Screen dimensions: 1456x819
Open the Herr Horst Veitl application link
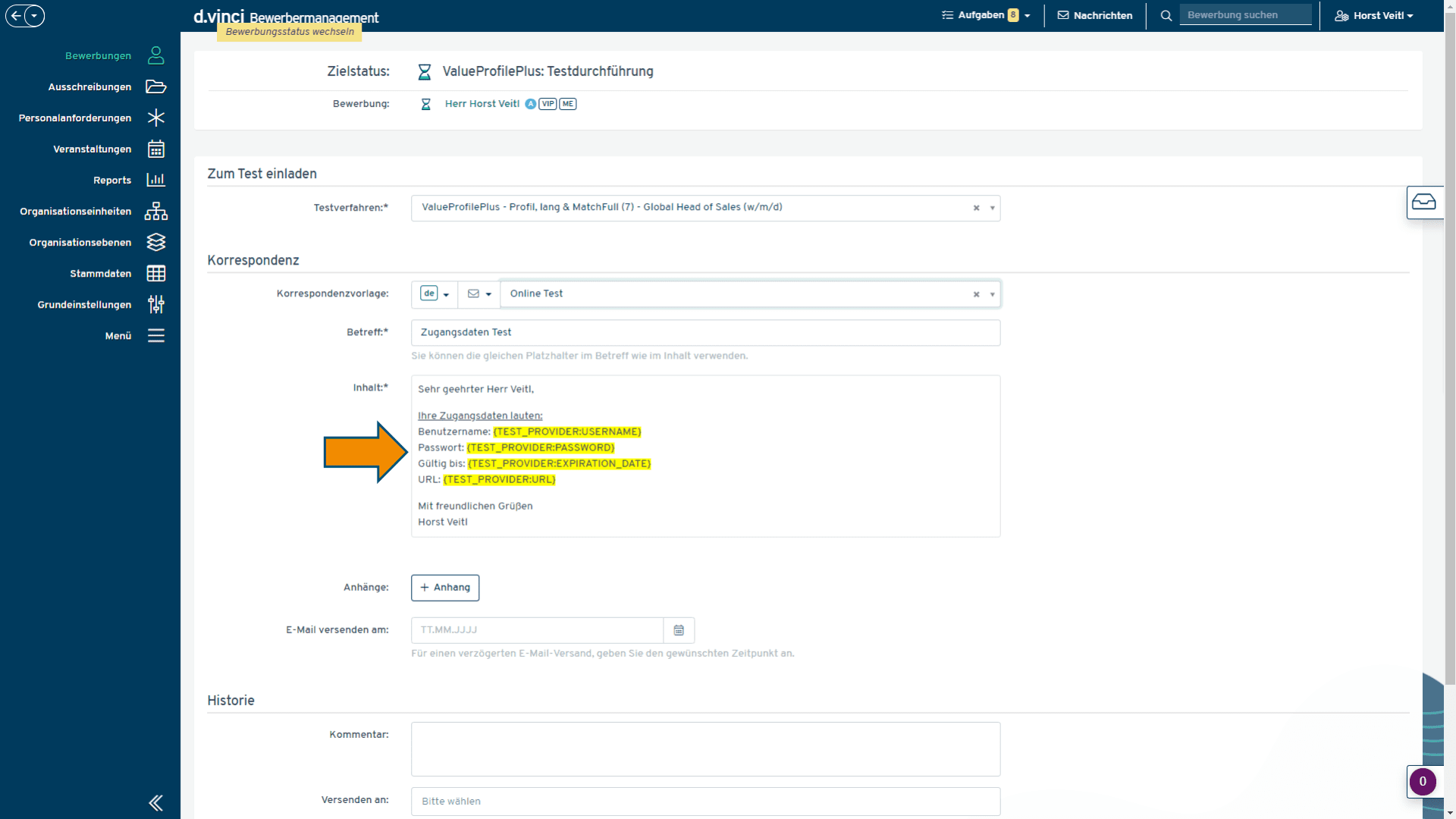tap(482, 104)
